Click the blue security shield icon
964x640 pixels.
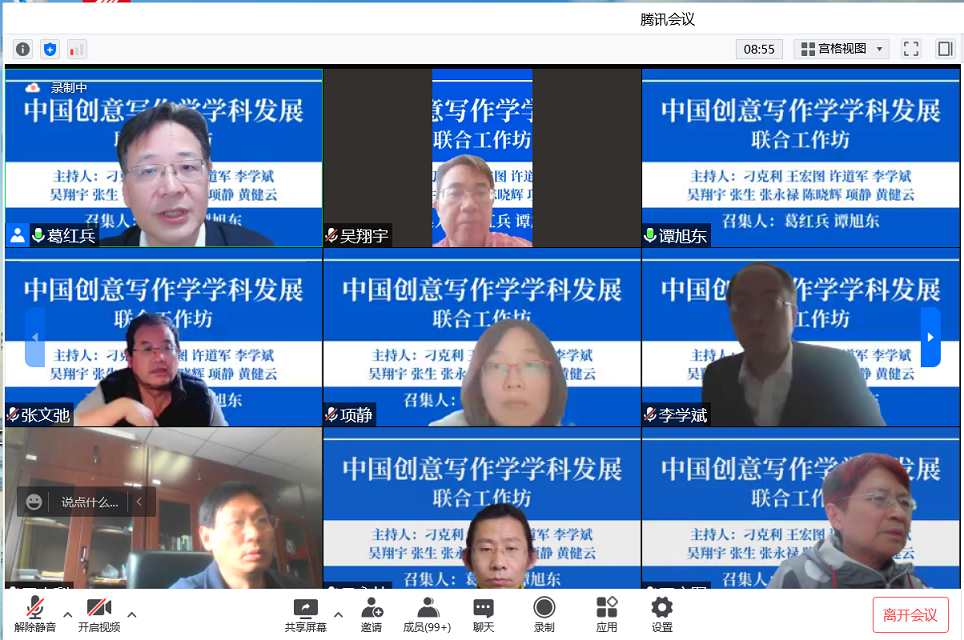[50, 49]
